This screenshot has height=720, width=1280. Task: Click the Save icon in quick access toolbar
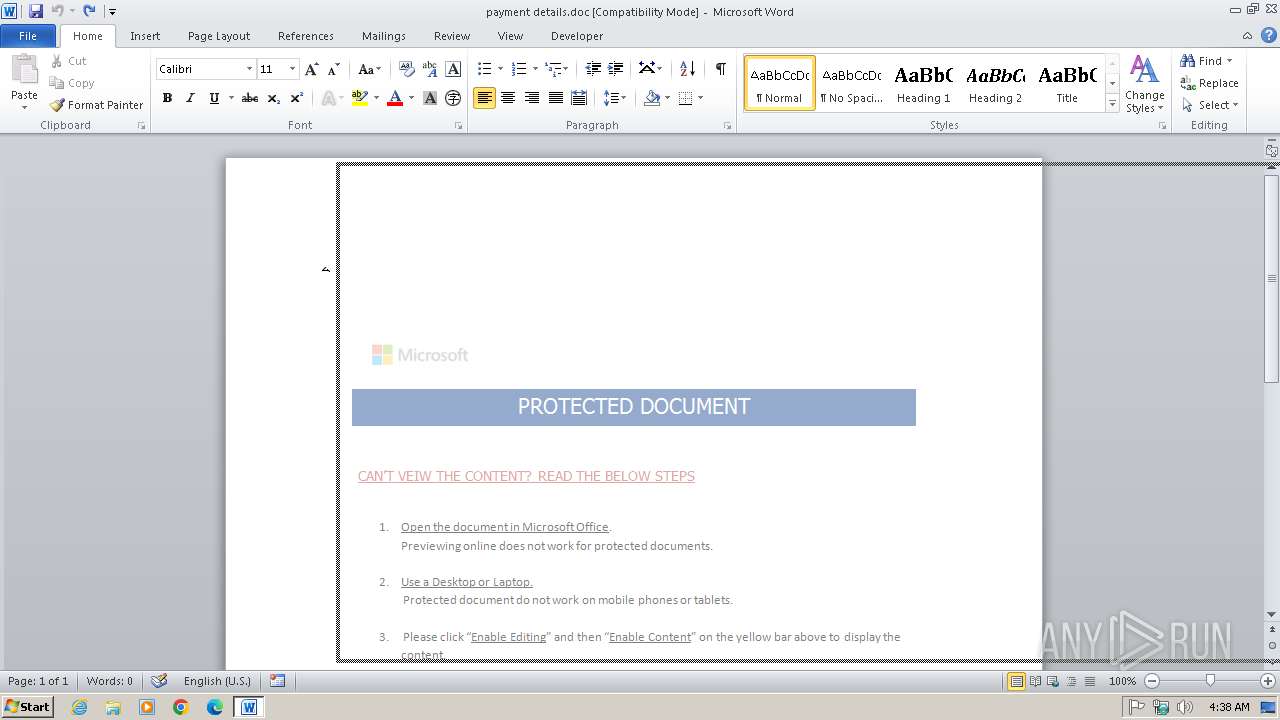pyautogui.click(x=36, y=11)
